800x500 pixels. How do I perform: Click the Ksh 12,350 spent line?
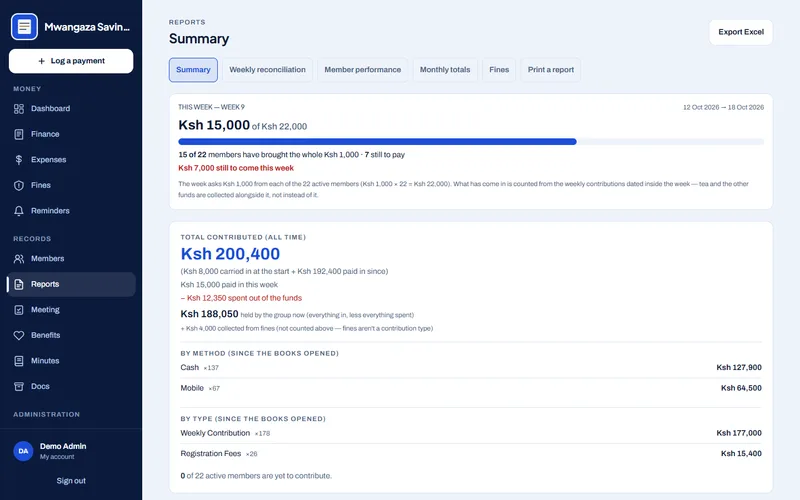point(241,298)
